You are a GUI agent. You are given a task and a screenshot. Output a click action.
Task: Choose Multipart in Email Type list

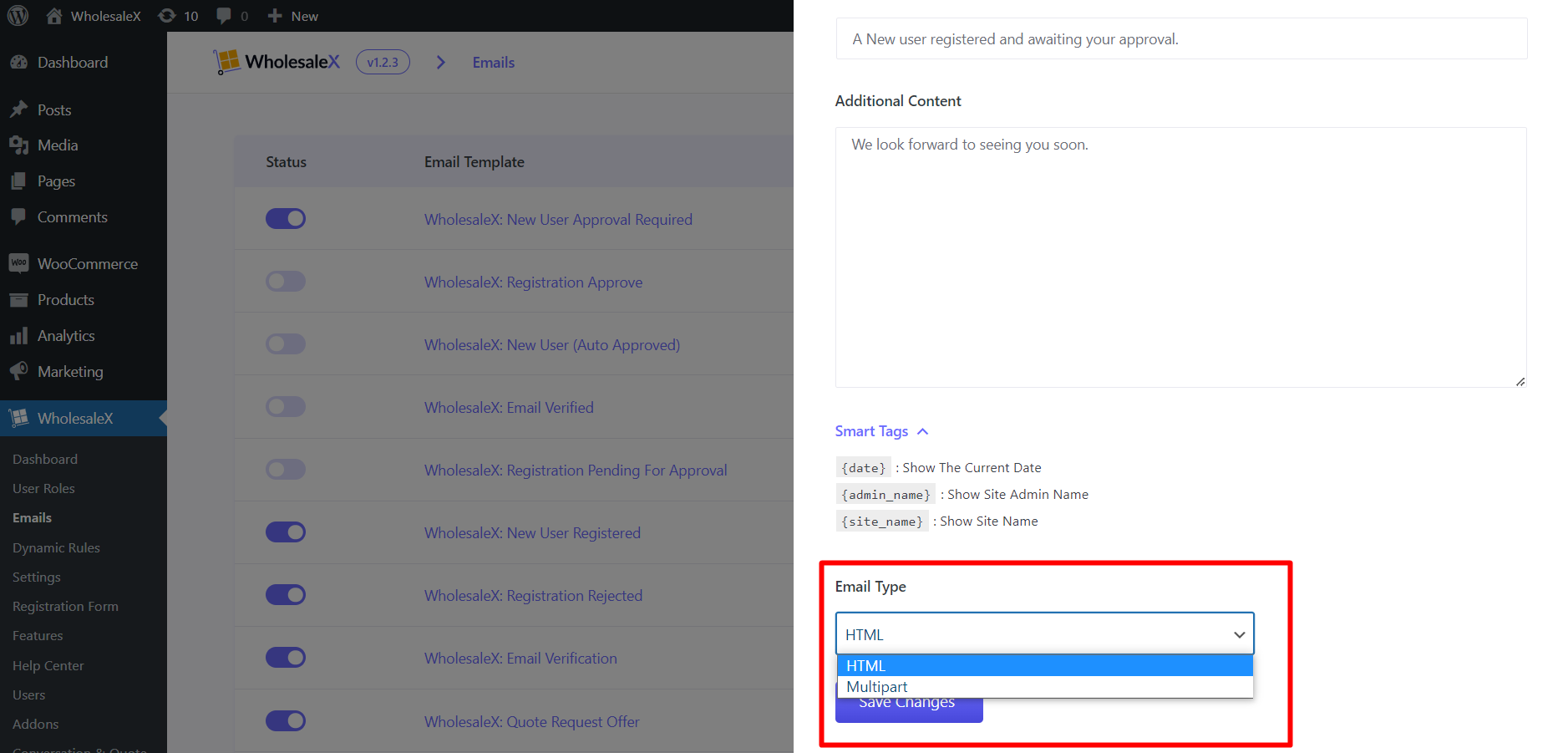coord(1045,687)
